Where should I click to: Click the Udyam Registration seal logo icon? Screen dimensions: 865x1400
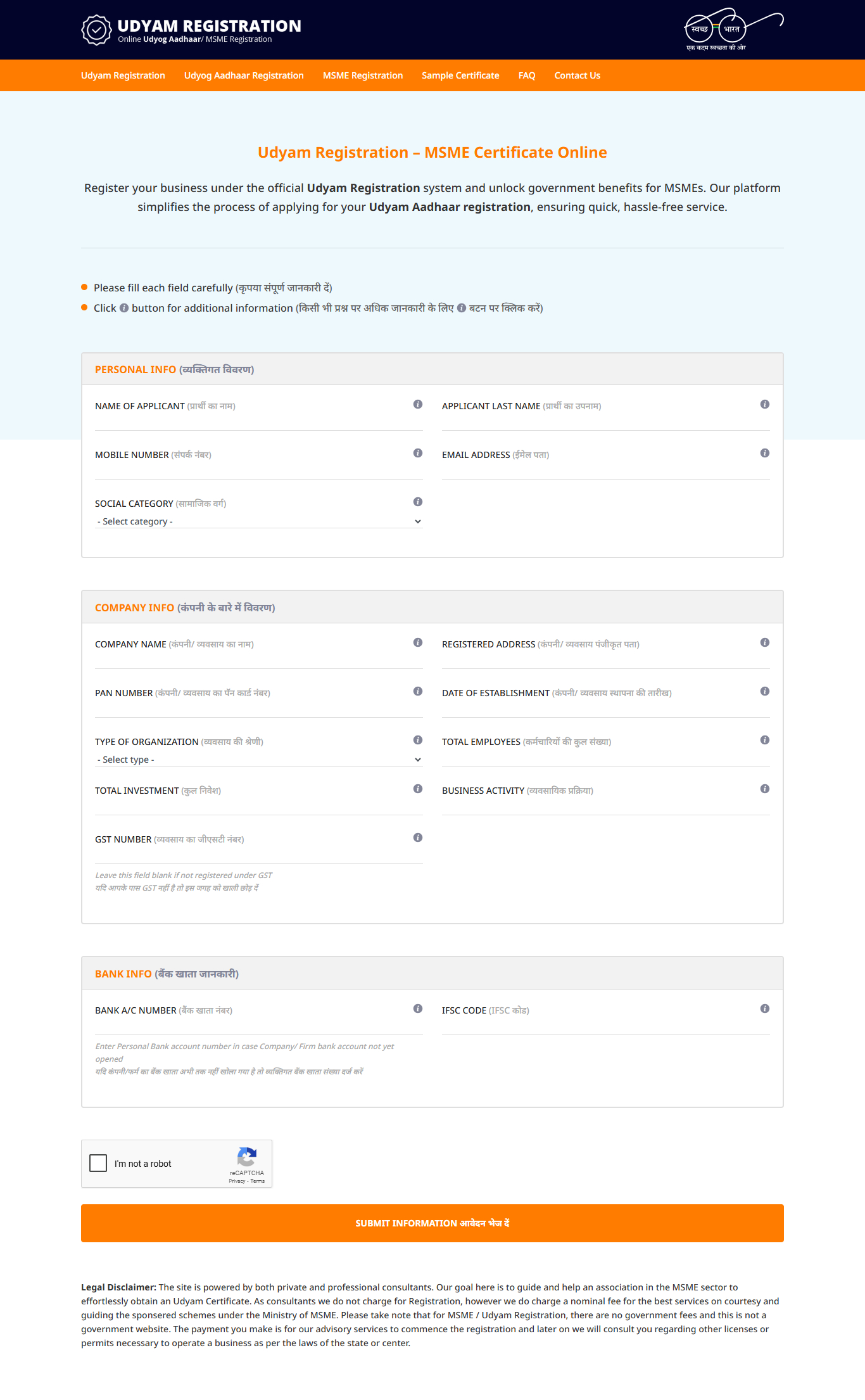(x=96, y=30)
